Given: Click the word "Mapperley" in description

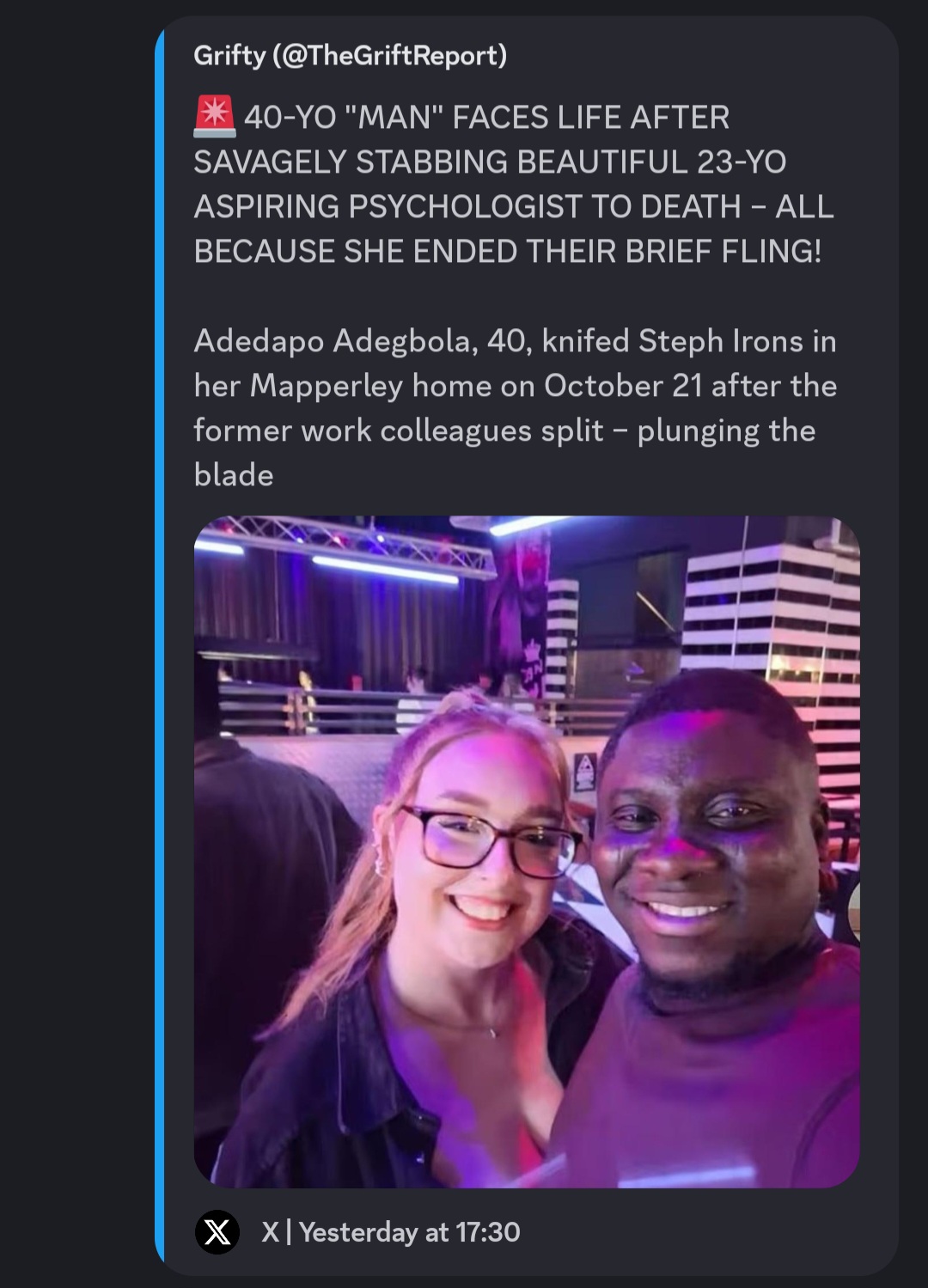Looking at the screenshot, I should click(327, 386).
